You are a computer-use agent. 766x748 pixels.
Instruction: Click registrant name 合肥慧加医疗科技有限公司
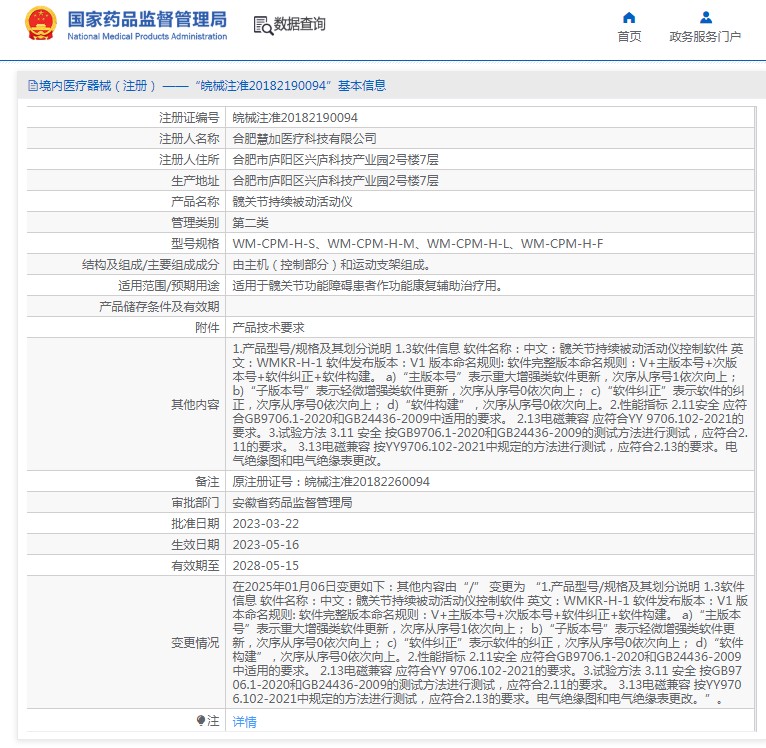click(x=304, y=138)
